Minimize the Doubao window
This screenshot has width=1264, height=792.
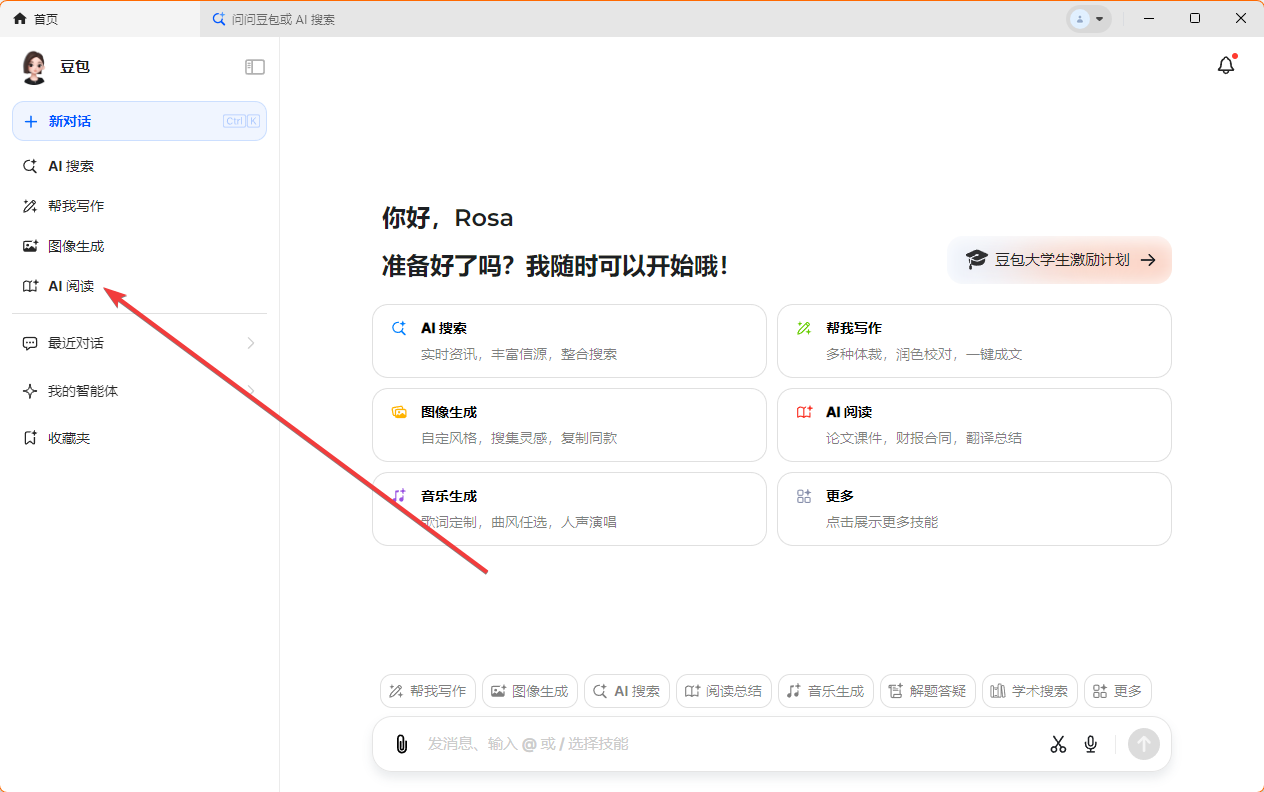pos(1148,19)
